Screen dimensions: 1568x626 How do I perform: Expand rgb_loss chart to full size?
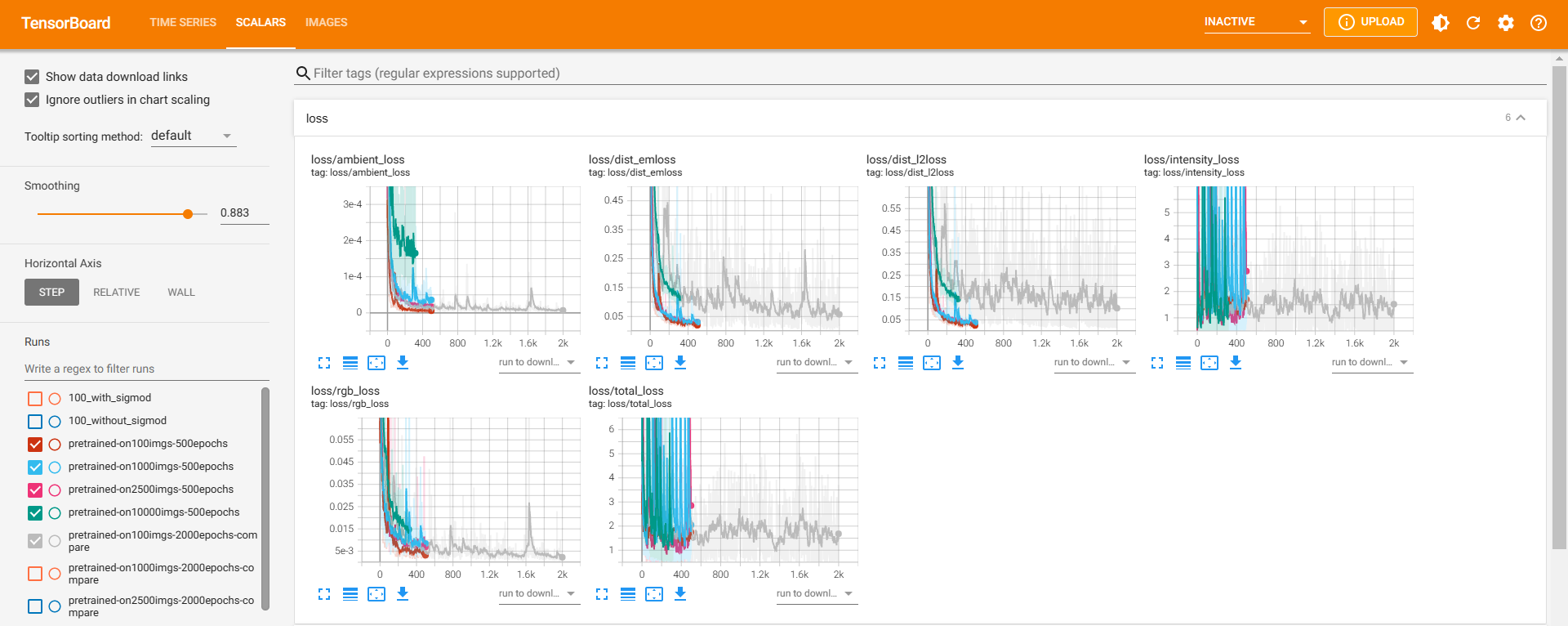[x=324, y=594]
